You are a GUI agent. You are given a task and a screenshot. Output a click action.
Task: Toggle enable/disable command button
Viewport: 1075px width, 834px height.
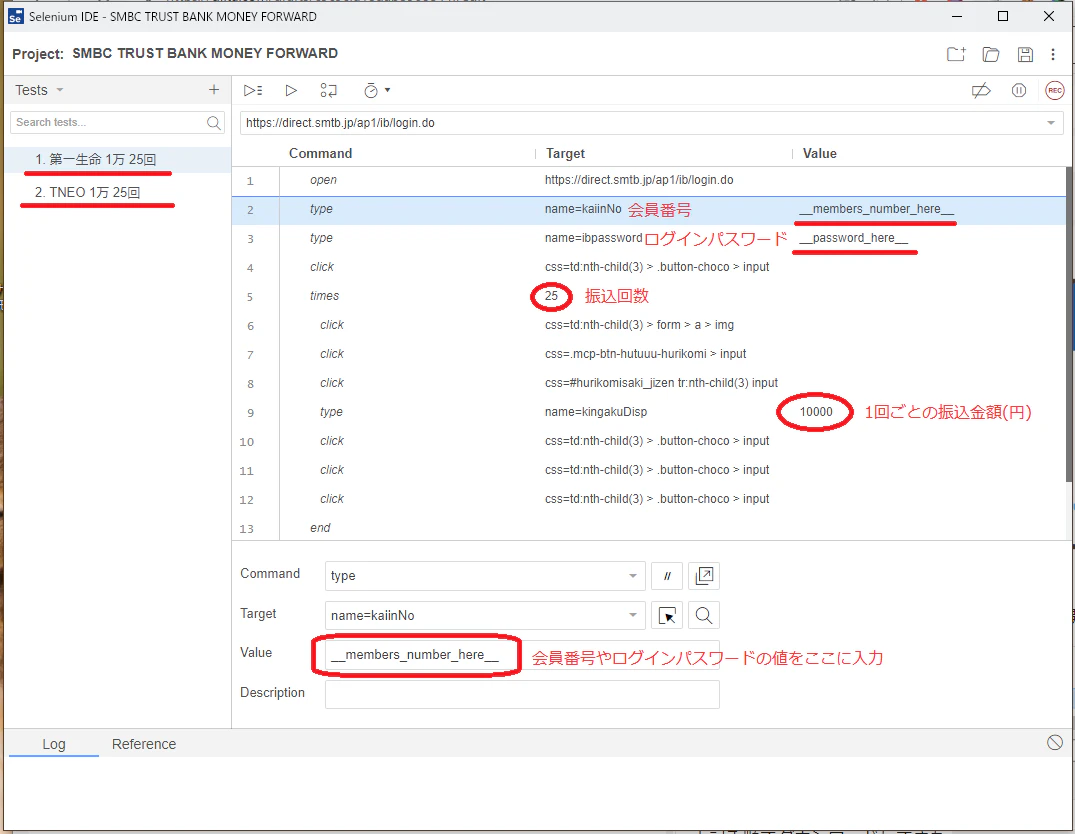tap(667, 576)
